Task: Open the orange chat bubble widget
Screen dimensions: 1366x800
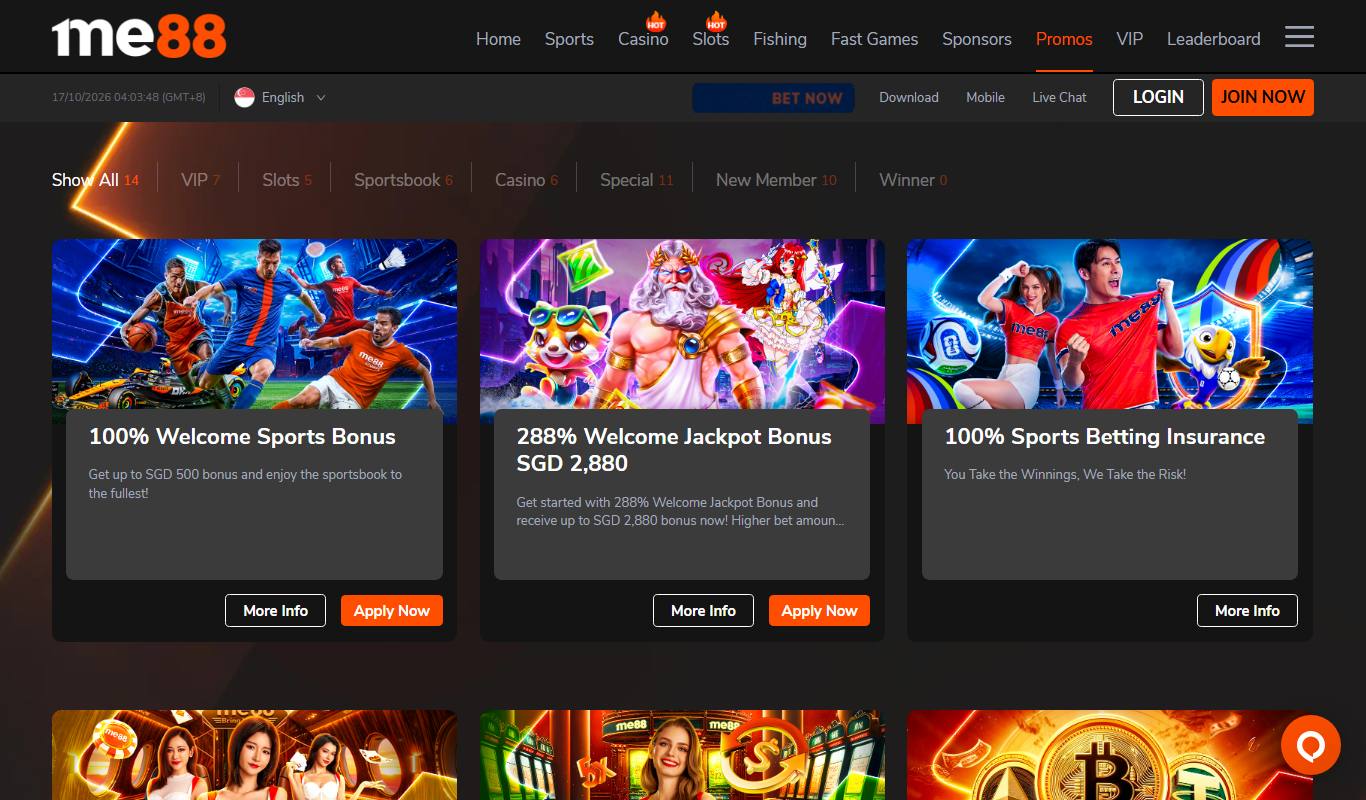Action: [1310, 745]
